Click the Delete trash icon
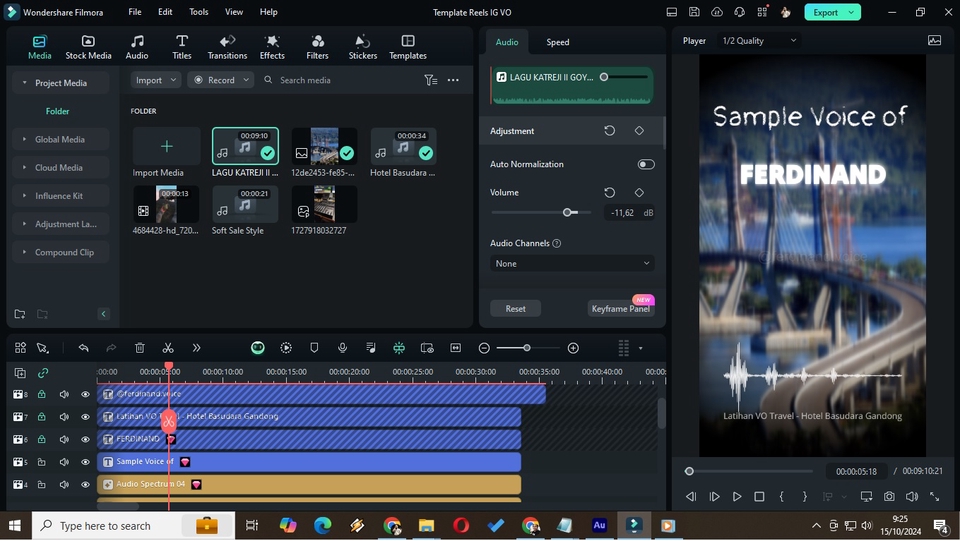Image resolution: width=960 pixels, height=541 pixels. coord(140,348)
